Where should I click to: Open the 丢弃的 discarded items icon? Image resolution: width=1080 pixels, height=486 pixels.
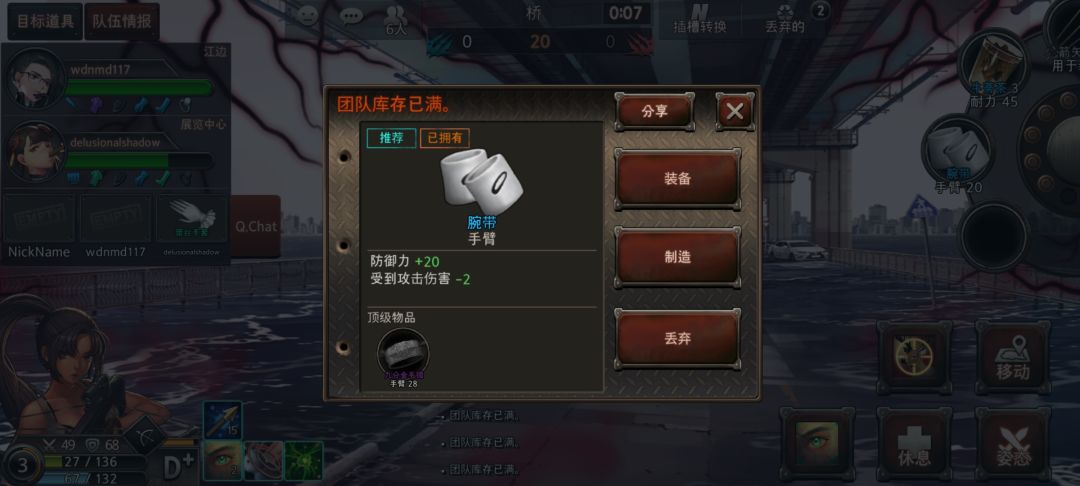point(785,19)
